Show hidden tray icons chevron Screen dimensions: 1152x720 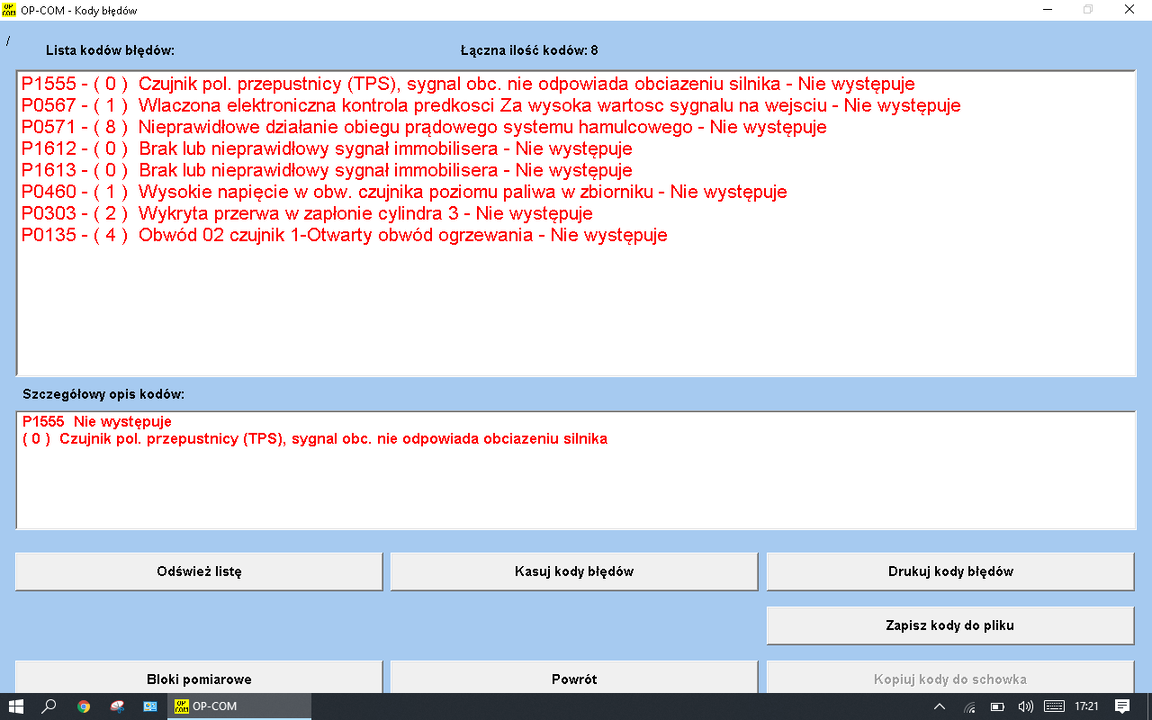point(940,707)
